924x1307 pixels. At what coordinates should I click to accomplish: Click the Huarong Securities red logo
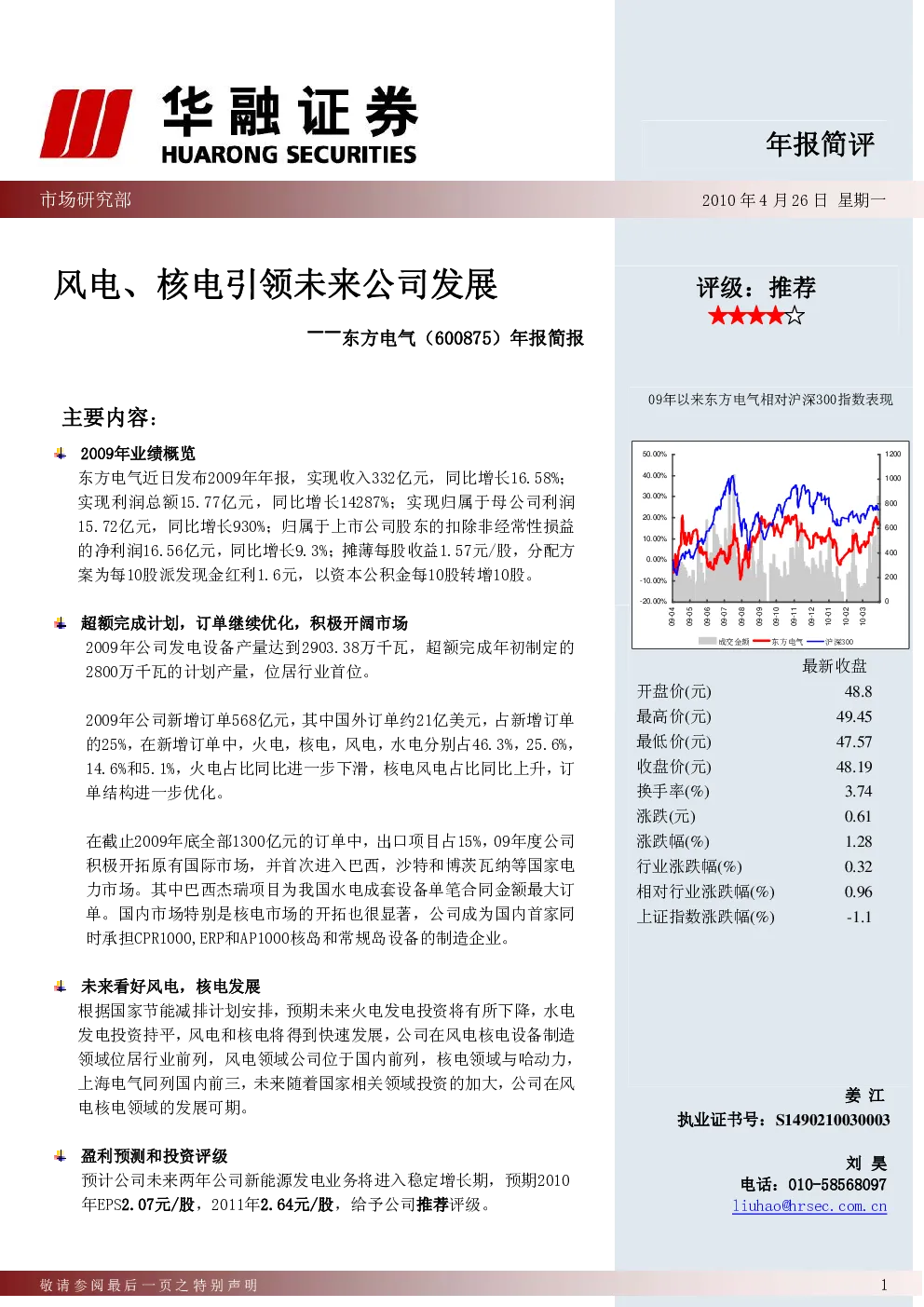click(x=86, y=123)
